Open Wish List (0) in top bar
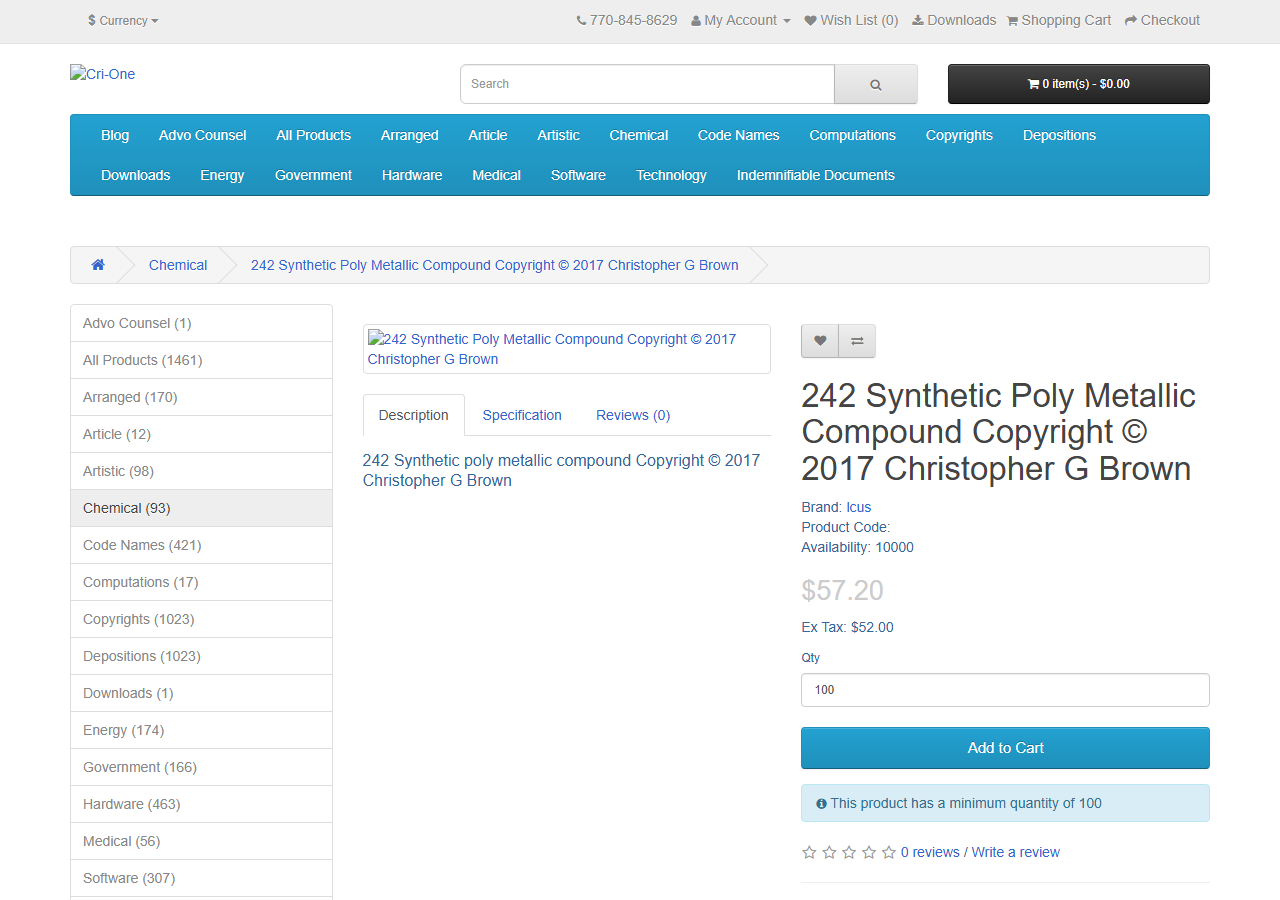1280x900 pixels. coord(852,20)
